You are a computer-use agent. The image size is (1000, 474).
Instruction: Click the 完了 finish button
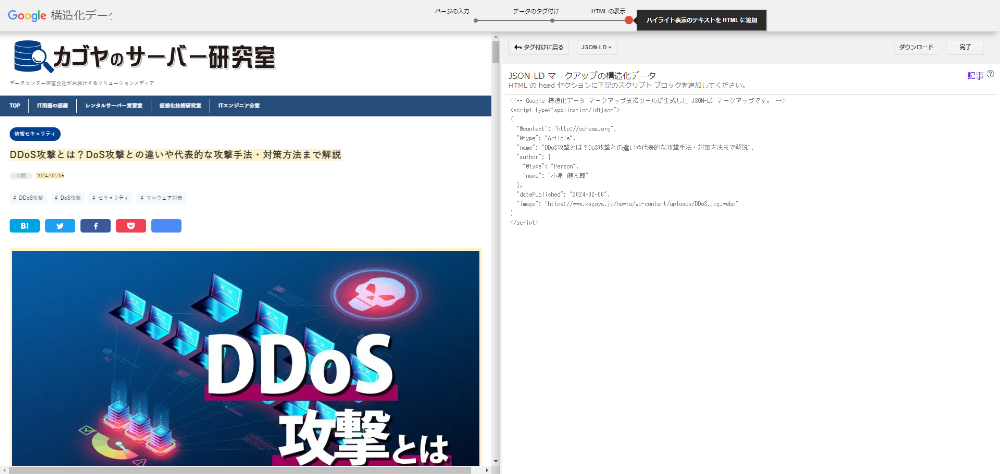point(964,47)
